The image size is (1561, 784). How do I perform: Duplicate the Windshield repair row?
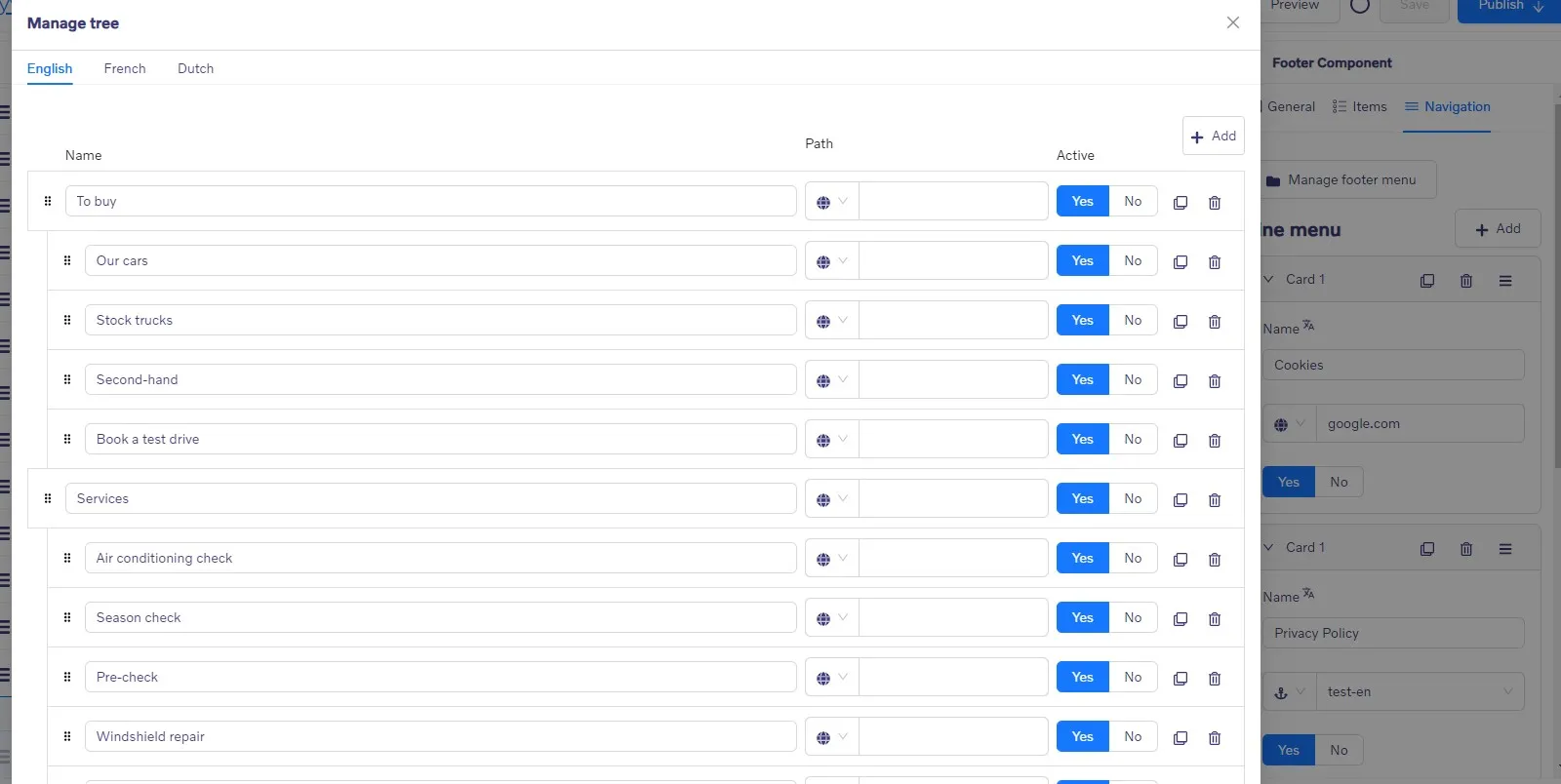click(1181, 738)
